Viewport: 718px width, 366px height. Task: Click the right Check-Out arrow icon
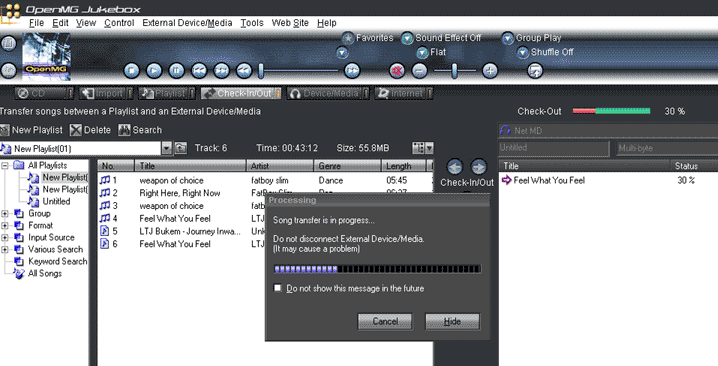(479, 167)
